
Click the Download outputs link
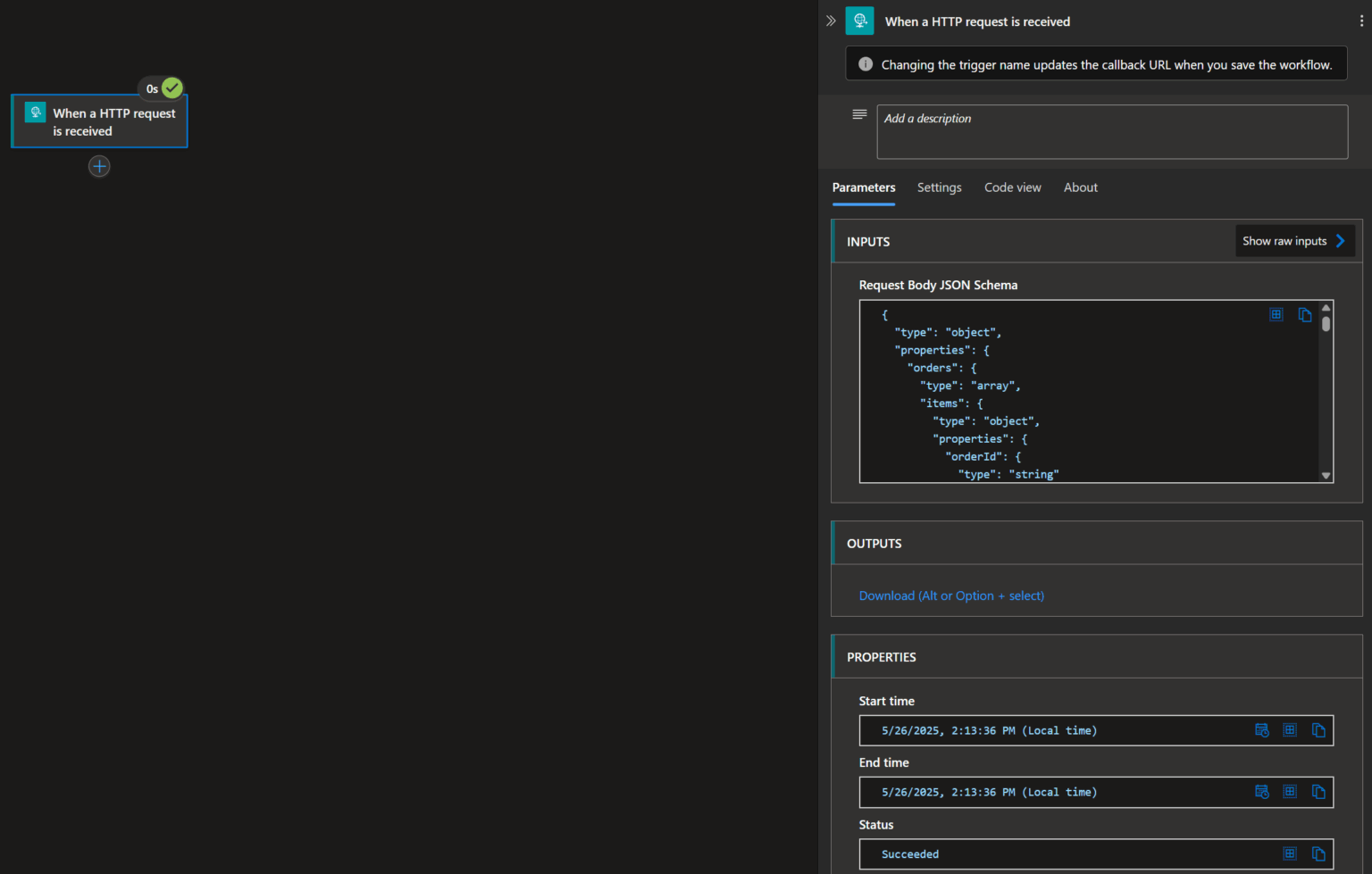pyautogui.click(x=950, y=595)
